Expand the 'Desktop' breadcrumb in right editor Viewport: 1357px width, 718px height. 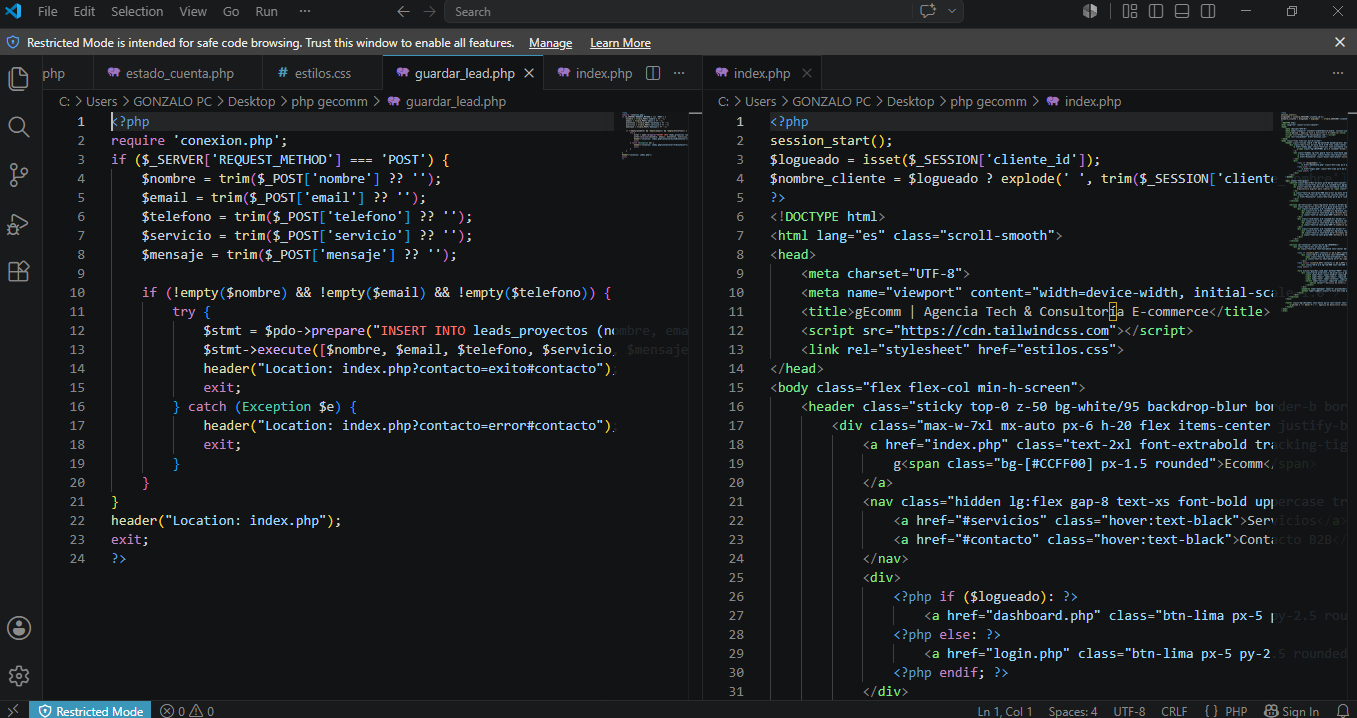point(910,101)
